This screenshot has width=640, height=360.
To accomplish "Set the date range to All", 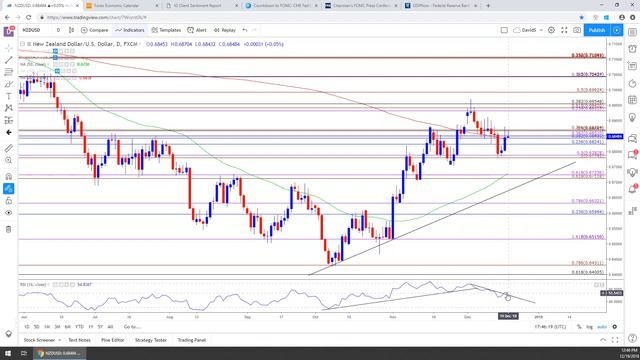I will coord(110,327).
